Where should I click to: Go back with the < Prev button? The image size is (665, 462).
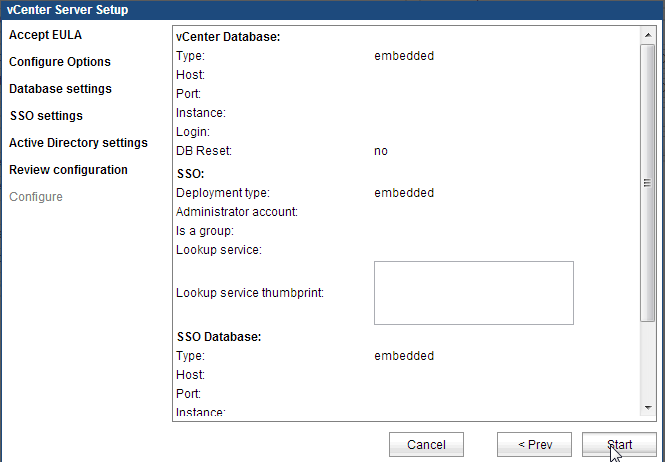coord(534,444)
